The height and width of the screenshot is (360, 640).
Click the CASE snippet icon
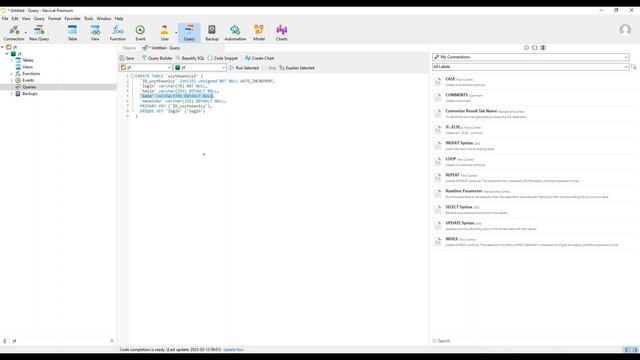point(438,82)
